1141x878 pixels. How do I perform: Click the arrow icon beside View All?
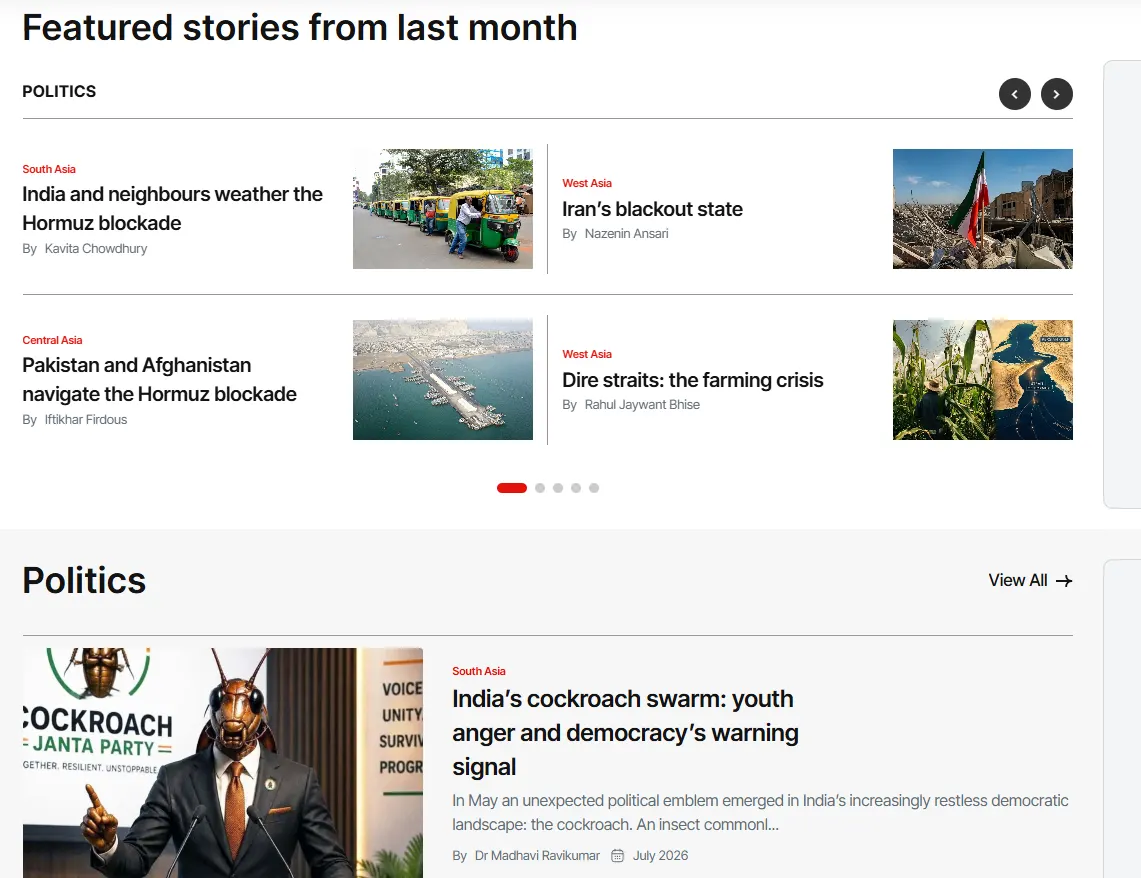(1064, 580)
